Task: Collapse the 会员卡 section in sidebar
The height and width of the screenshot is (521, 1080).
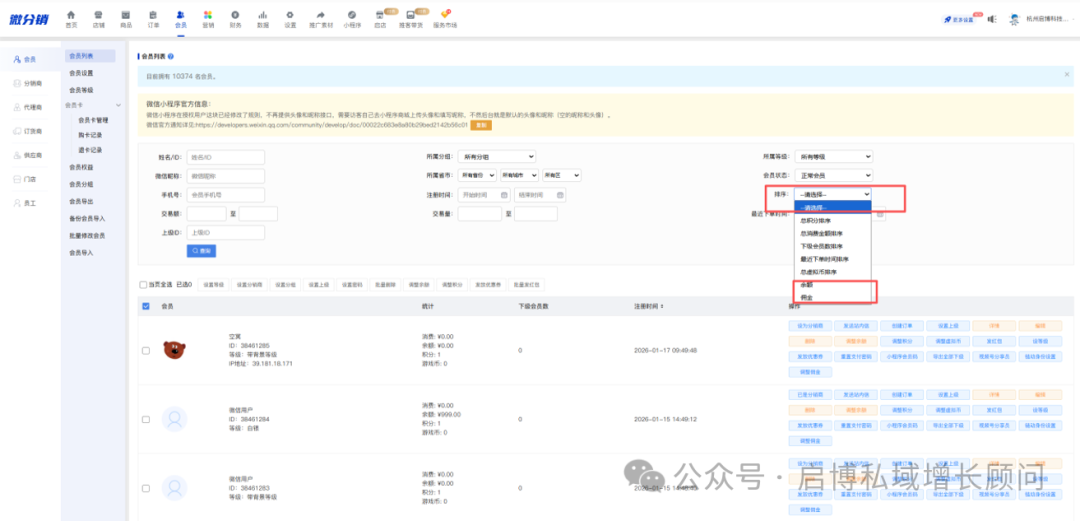Action: (118, 104)
